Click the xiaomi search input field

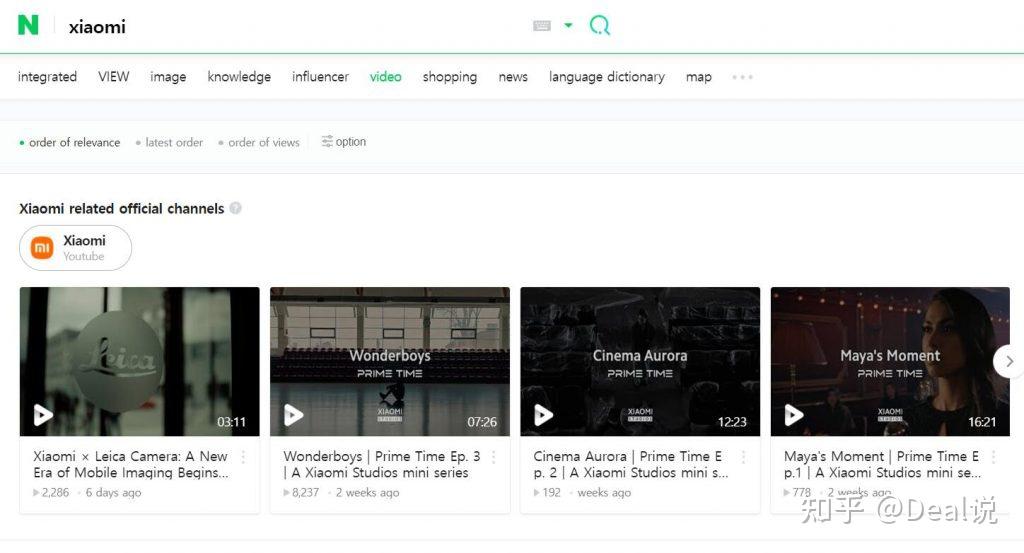[294, 27]
